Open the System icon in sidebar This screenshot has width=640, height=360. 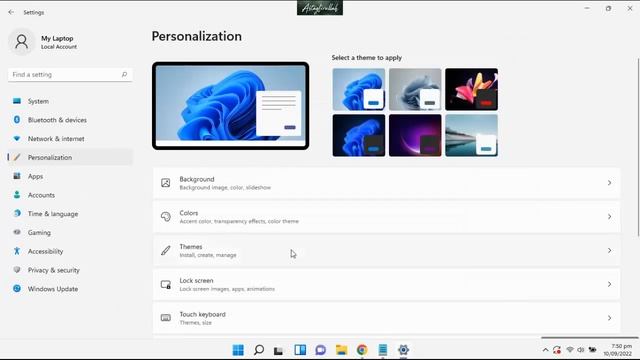coord(17,101)
